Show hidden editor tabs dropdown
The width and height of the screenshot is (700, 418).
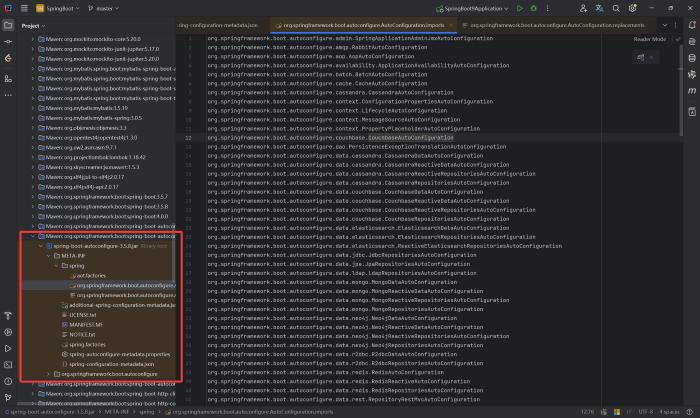click(x=665, y=25)
